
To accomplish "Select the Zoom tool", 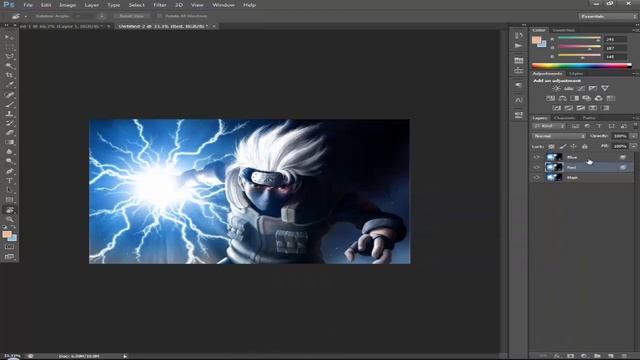I will coord(9,219).
